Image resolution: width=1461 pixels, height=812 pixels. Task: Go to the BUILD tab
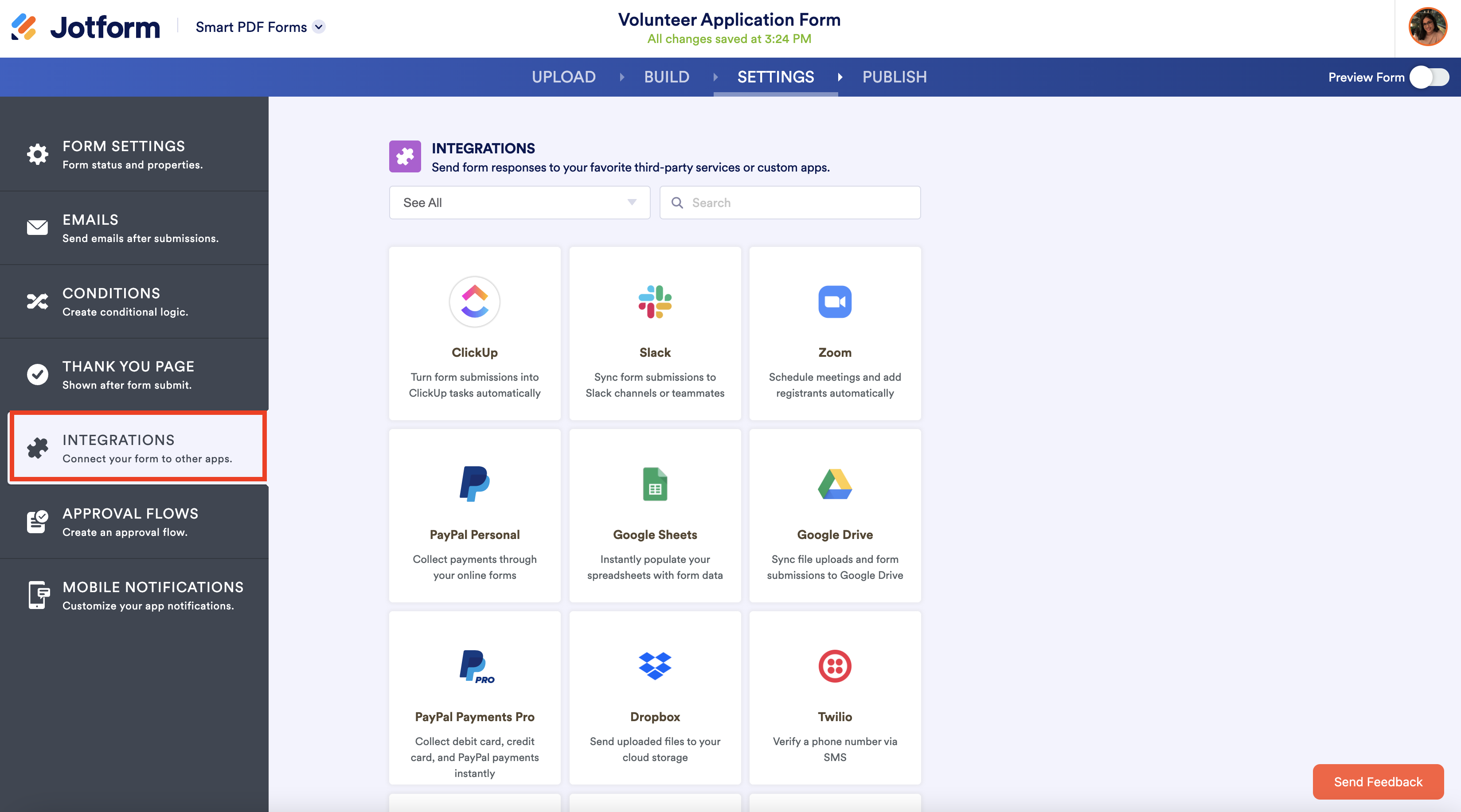(x=666, y=77)
